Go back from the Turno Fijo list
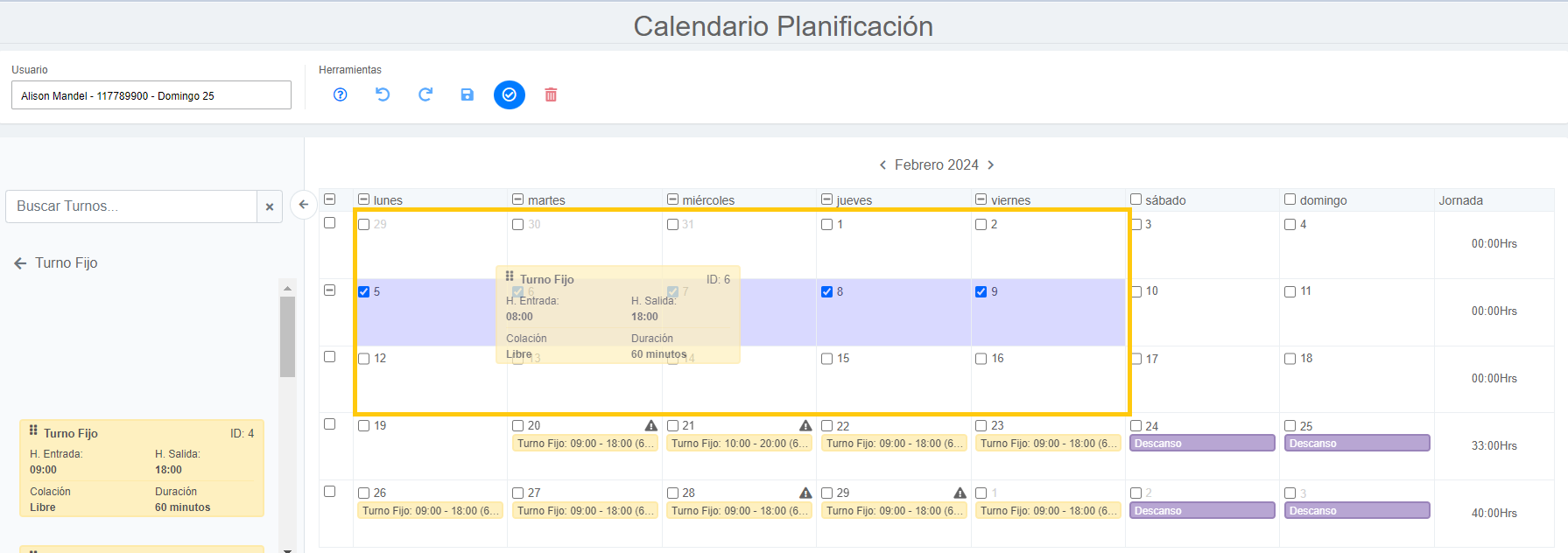The width and height of the screenshot is (1568, 553). coord(20,263)
